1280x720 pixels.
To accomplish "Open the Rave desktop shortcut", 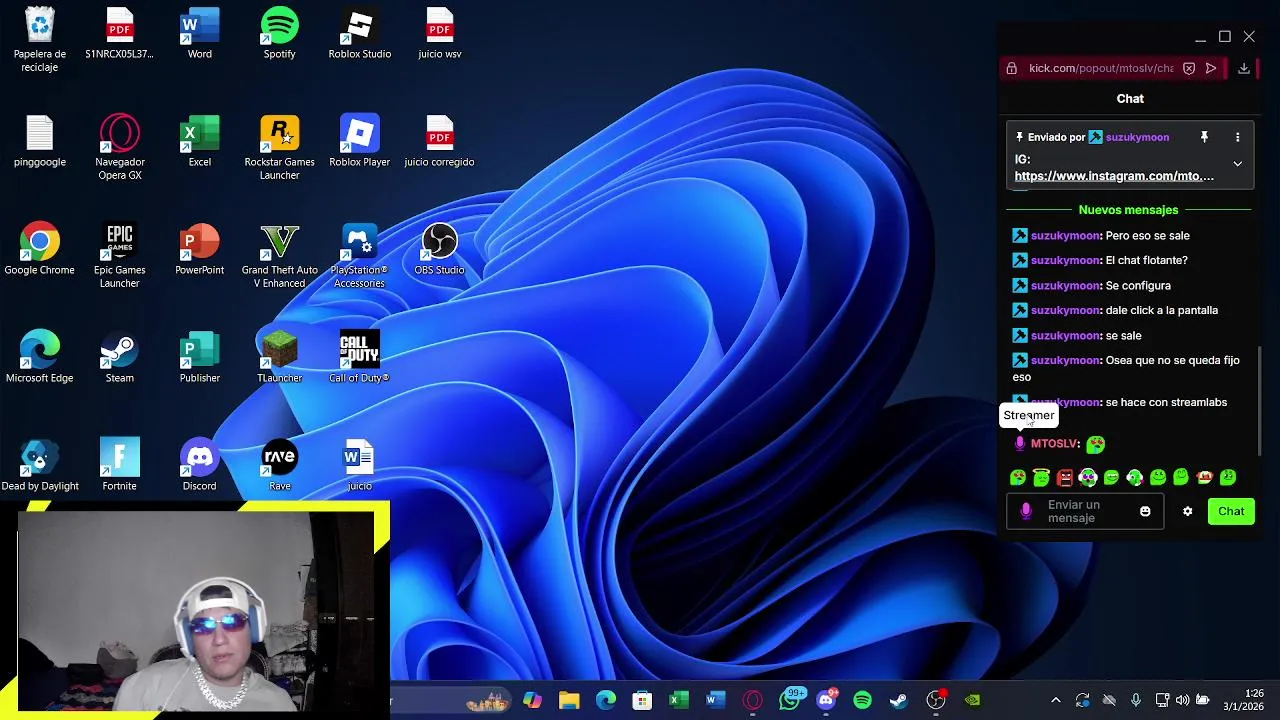I will point(280,466).
